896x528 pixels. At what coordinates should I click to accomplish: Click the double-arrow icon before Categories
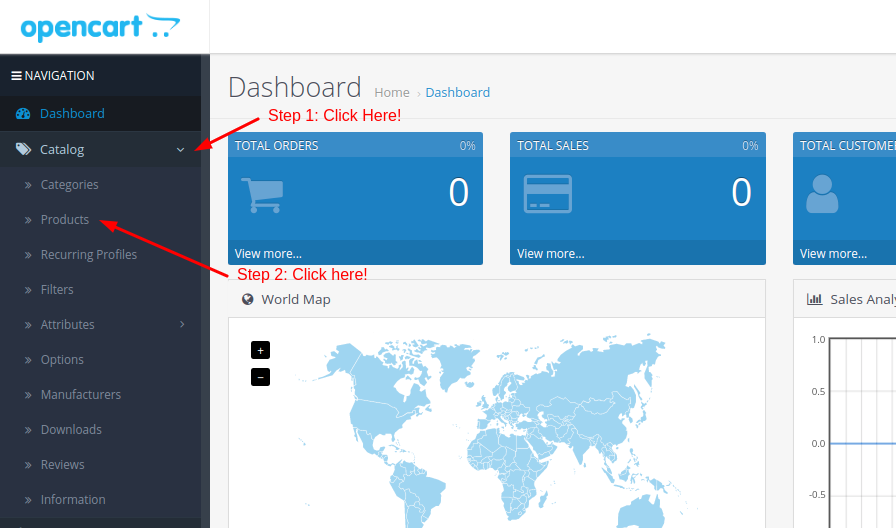click(28, 185)
